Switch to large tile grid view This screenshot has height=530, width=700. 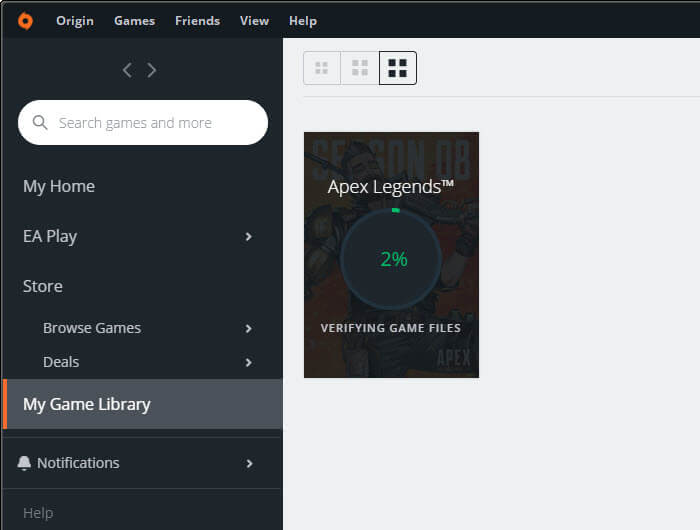(x=398, y=68)
